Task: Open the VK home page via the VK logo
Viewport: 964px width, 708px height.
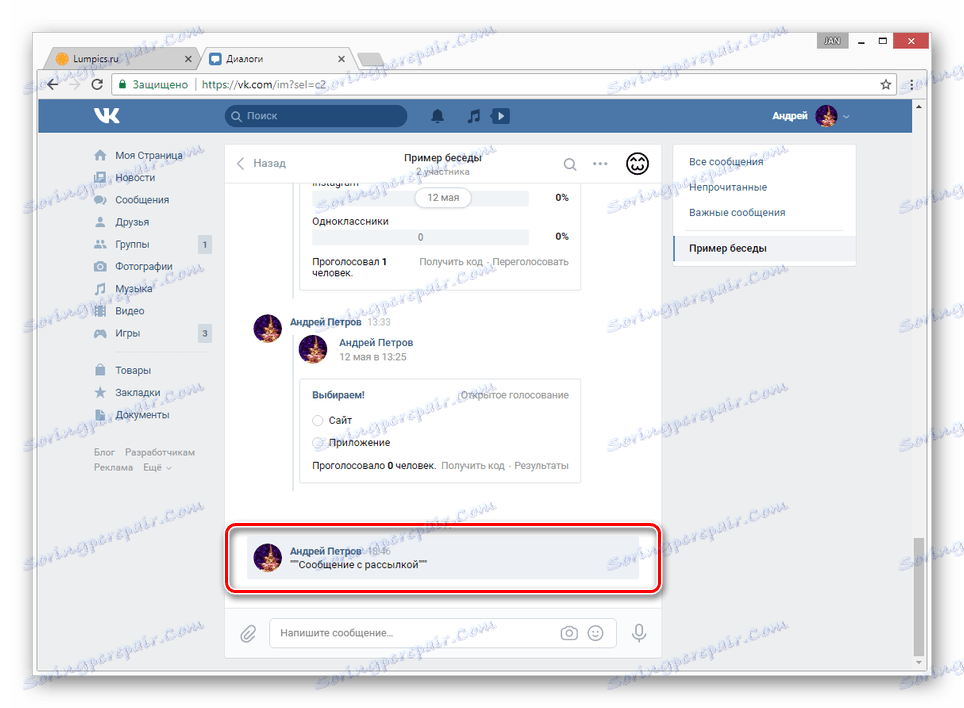Action: point(105,115)
